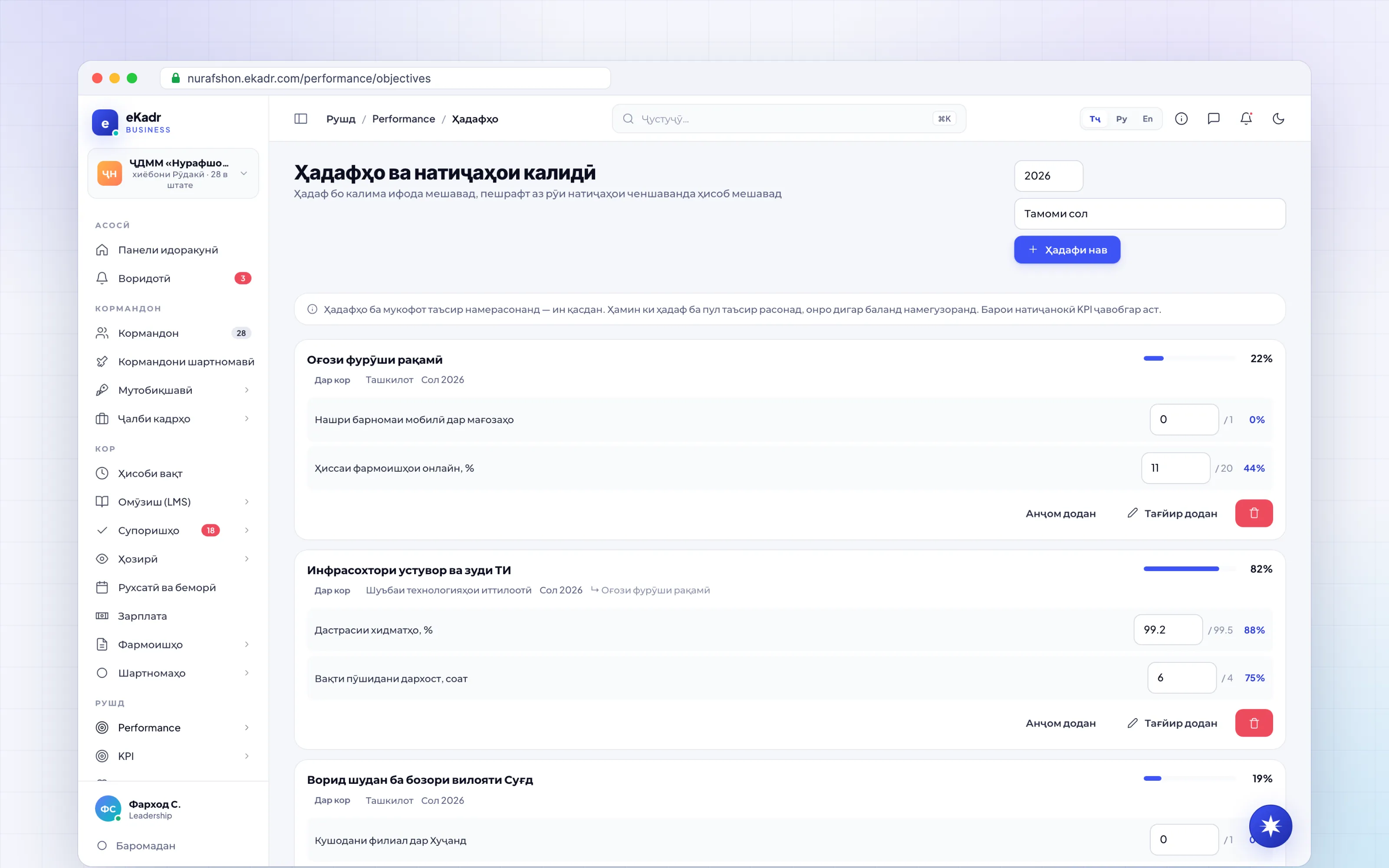This screenshot has height=868, width=1389.
Task: Open the notifications bell in header
Action: [1246, 119]
